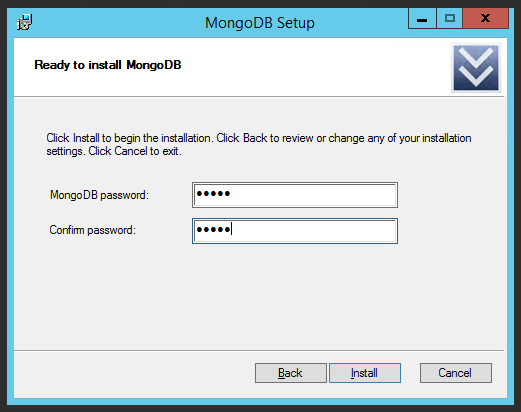521x412 pixels.
Task: Click empty area right of MongoDB password dots
Action: [313, 195]
